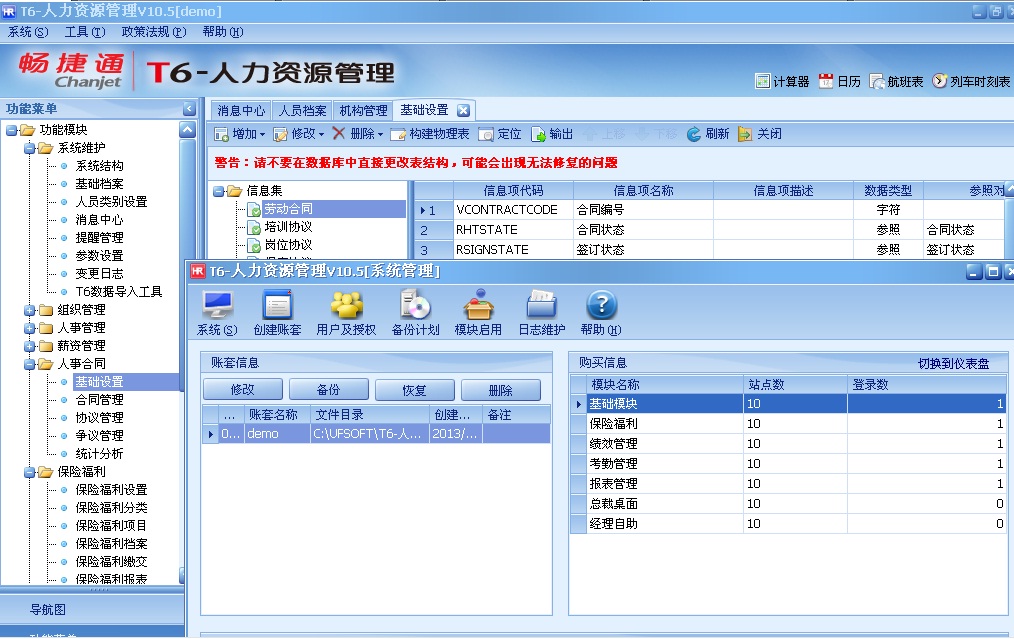Expand the 薪资管理 tree node
Image resolution: width=1014 pixels, height=639 pixels.
click(x=30, y=346)
